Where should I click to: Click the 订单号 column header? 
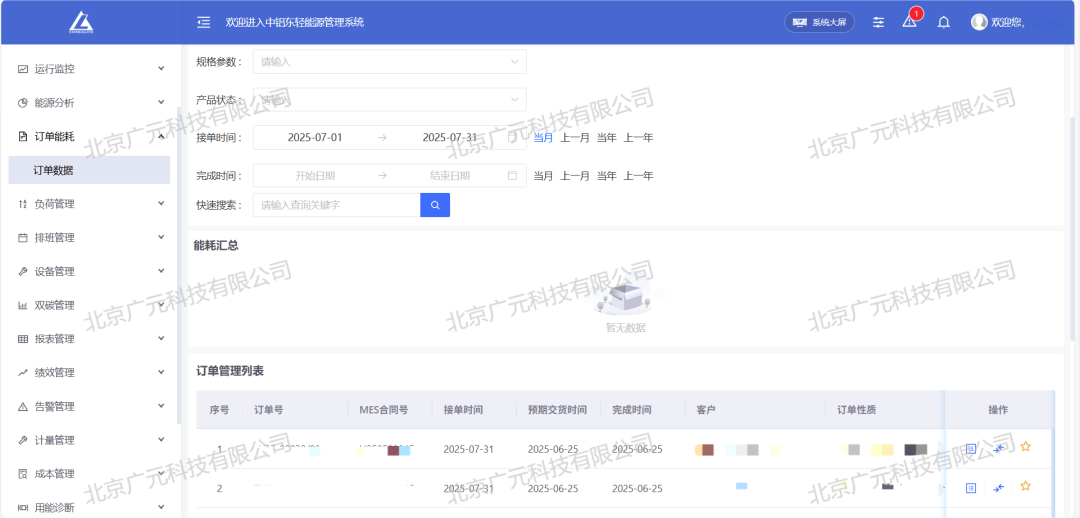click(269, 410)
